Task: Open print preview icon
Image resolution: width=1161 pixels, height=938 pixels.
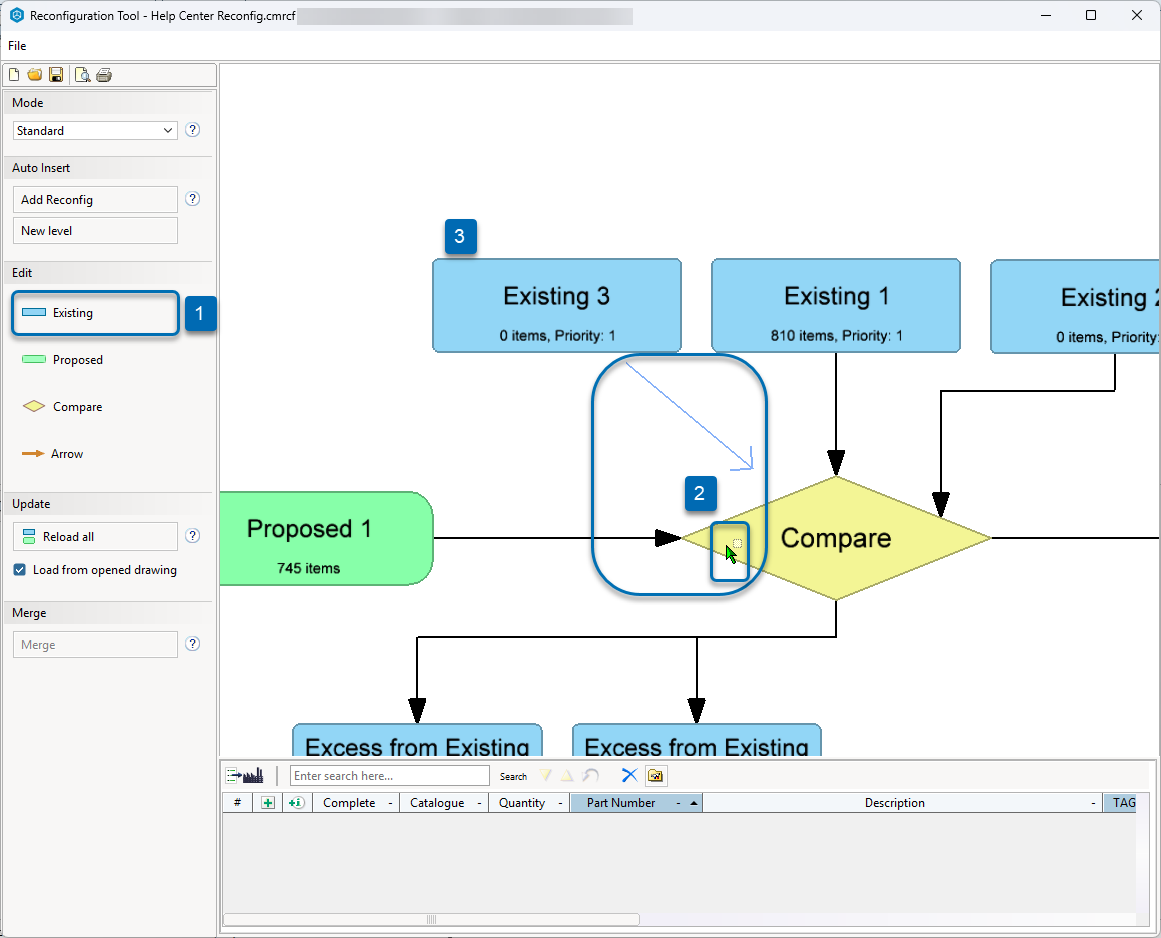Action: tap(83, 75)
